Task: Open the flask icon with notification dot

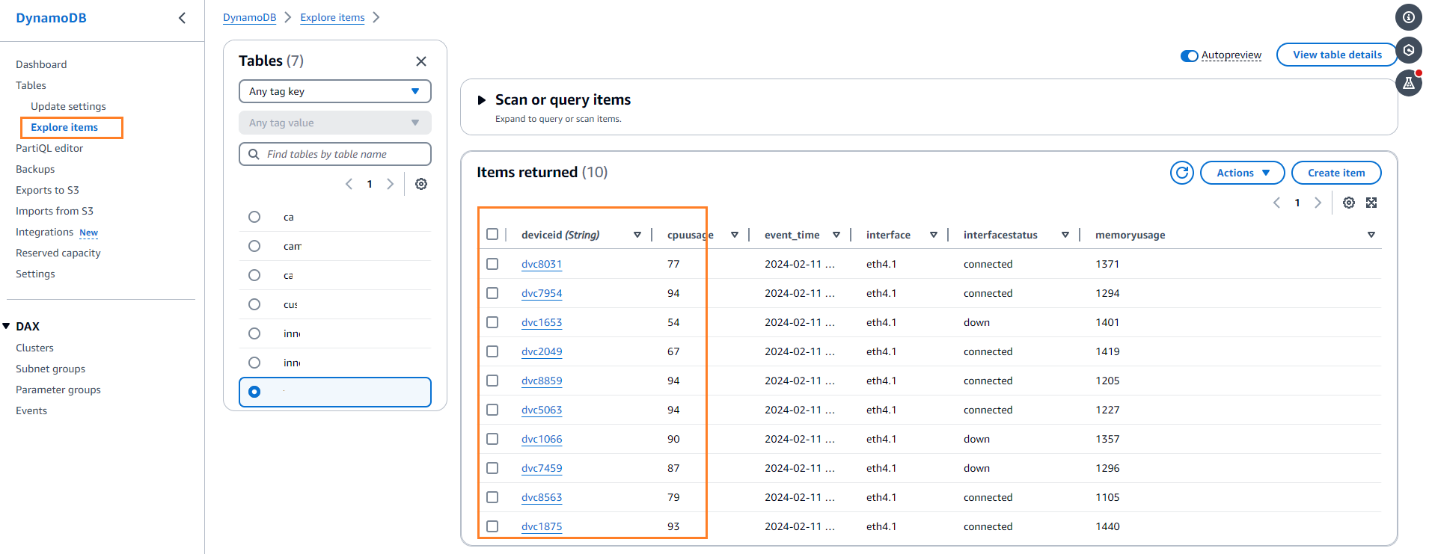Action: [1409, 83]
